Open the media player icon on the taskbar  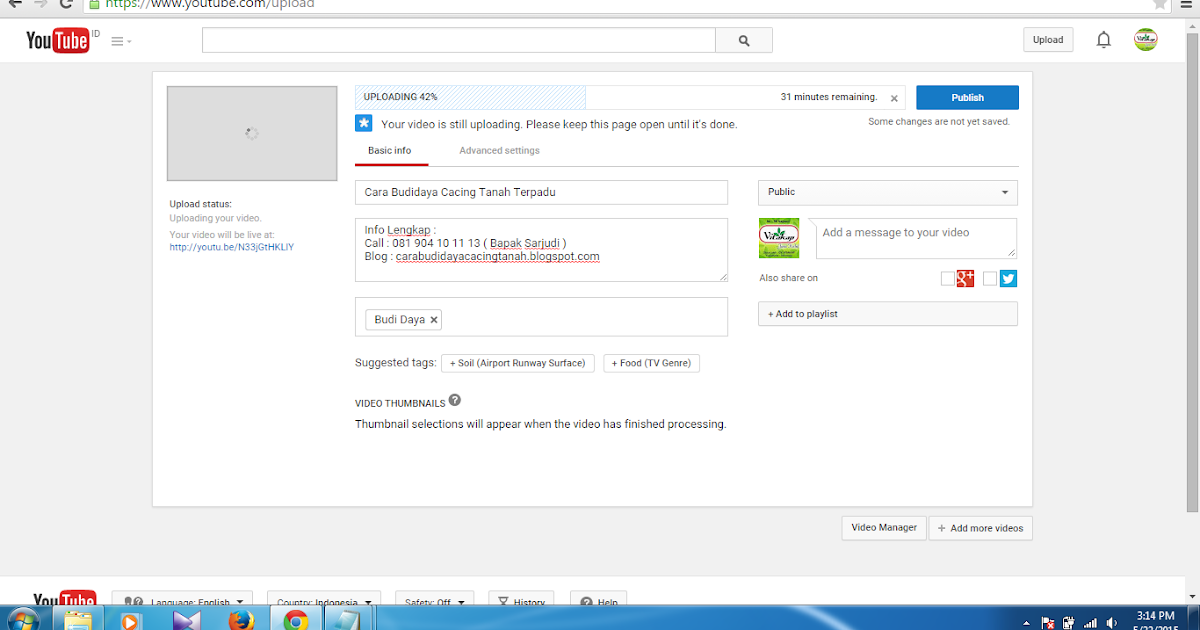[x=132, y=620]
